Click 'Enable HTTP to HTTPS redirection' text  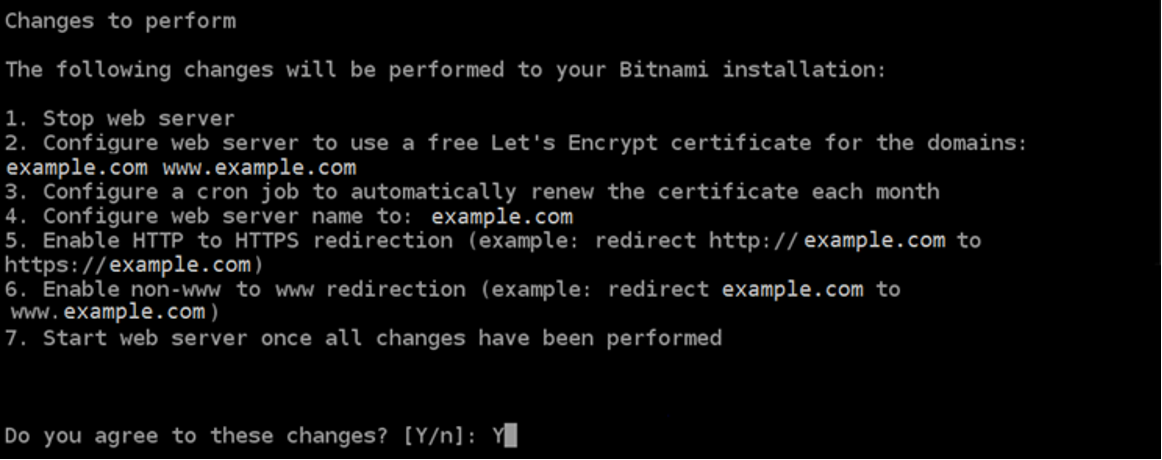coord(248,240)
